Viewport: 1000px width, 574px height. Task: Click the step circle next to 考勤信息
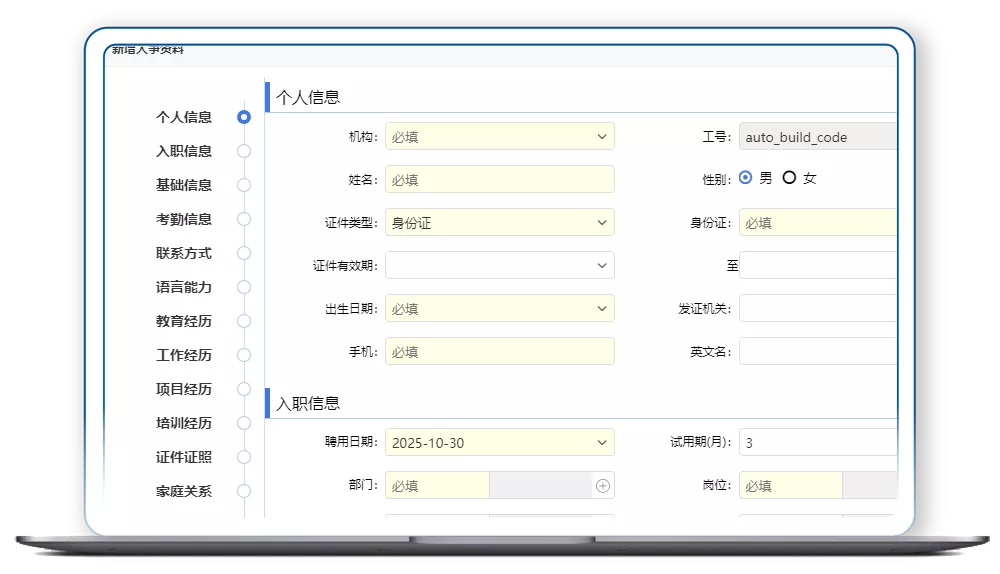(x=244, y=219)
